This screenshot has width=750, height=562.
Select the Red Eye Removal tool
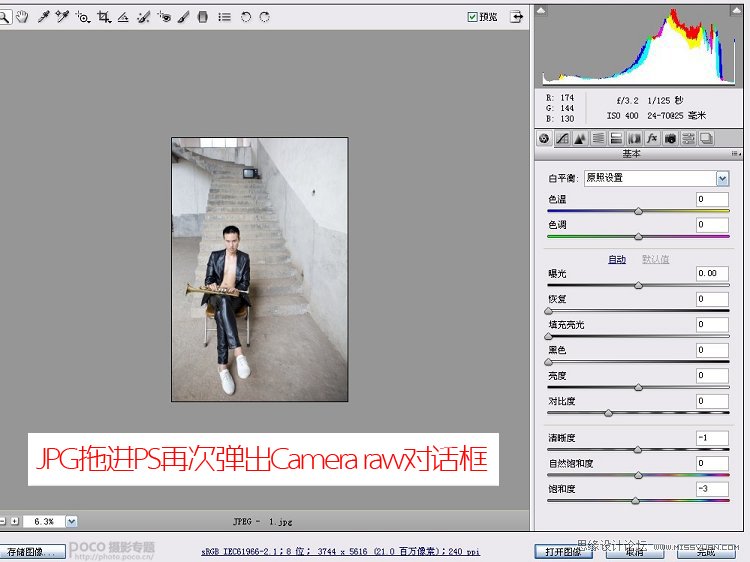coord(164,17)
